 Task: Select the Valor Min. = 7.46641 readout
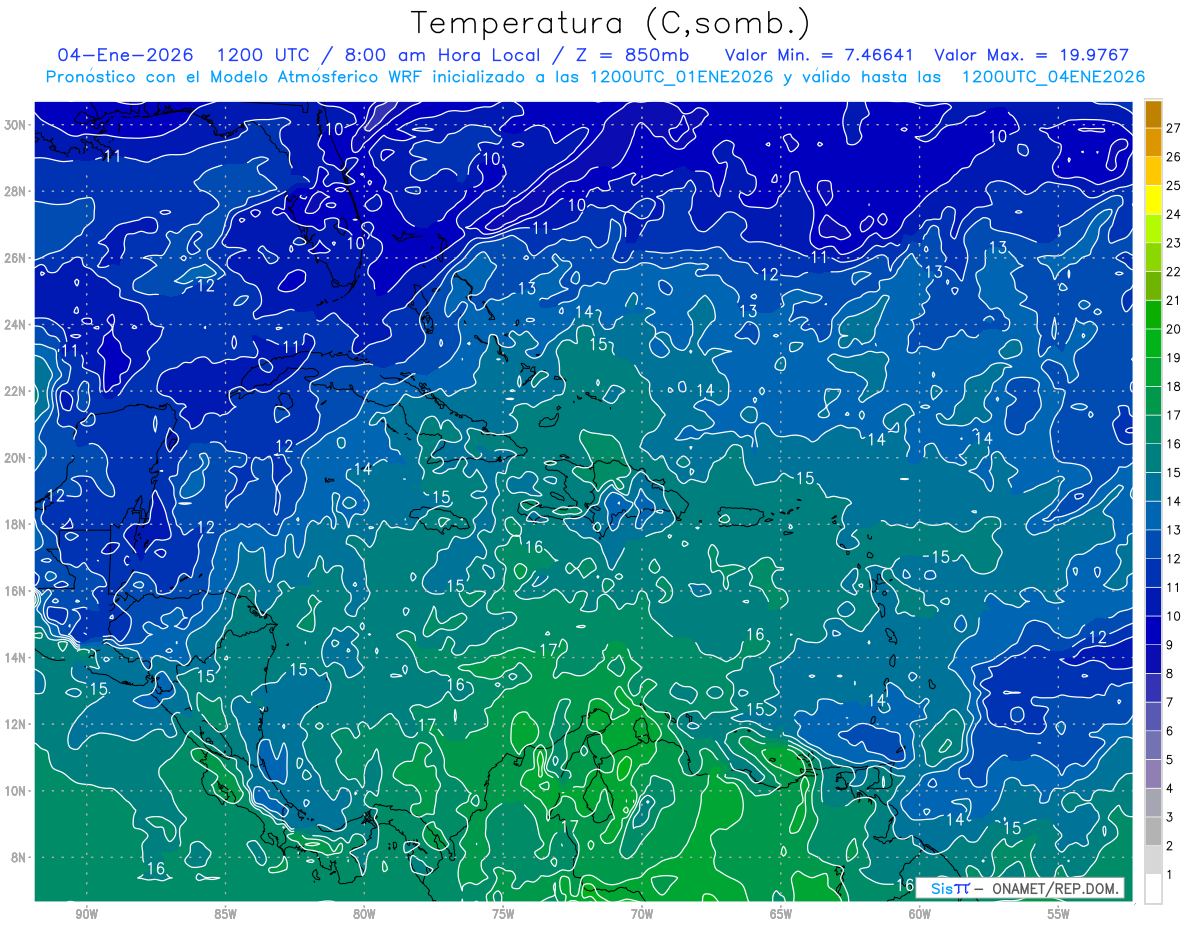click(820, 55)
